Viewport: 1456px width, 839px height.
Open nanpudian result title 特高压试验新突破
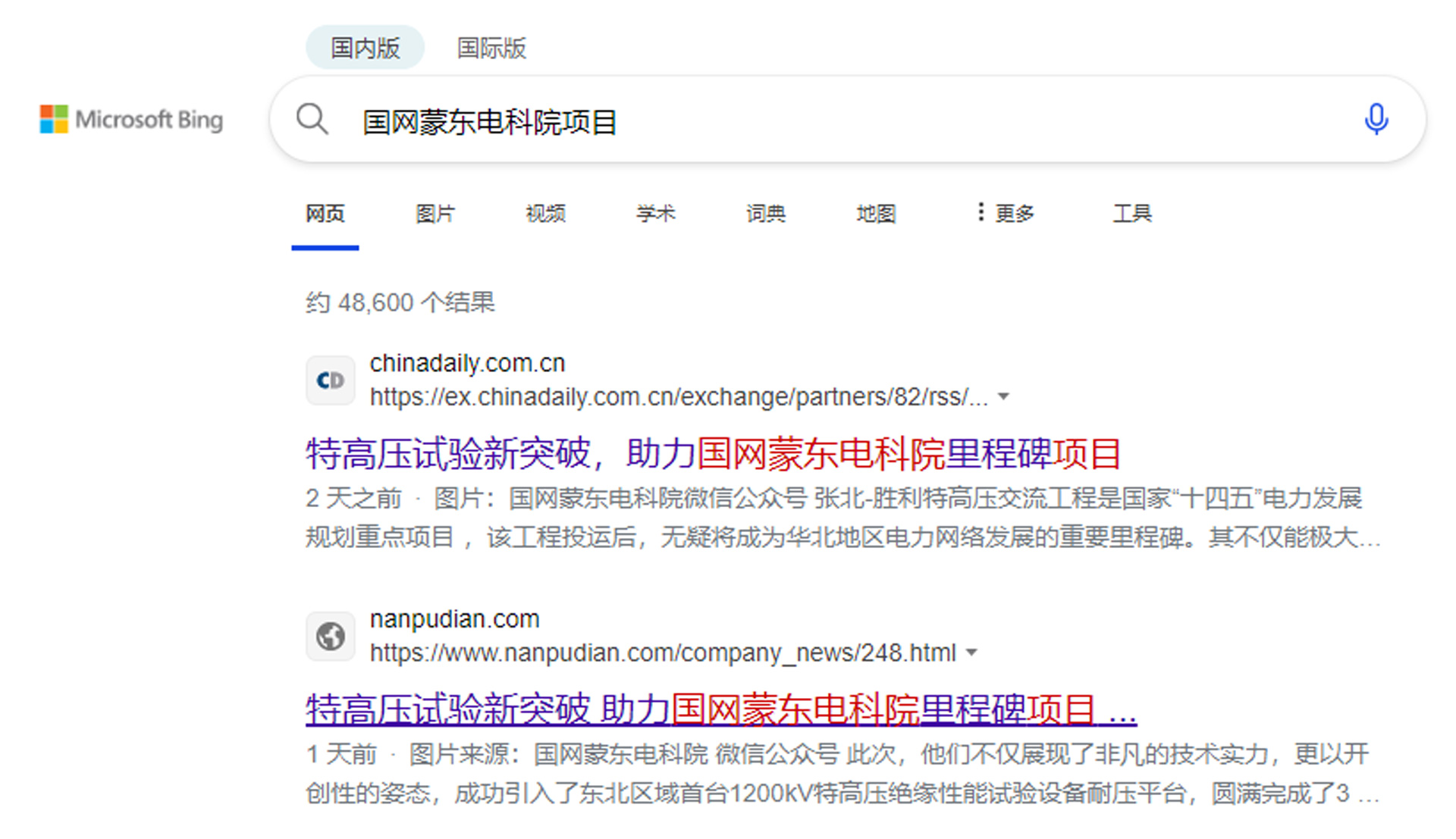(x=721, y=710)
